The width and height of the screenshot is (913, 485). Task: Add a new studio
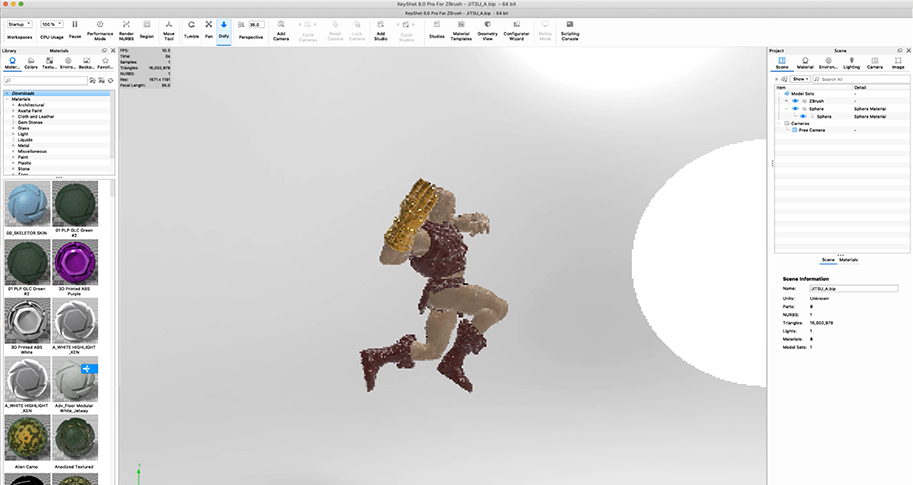[x=381, y=30]
